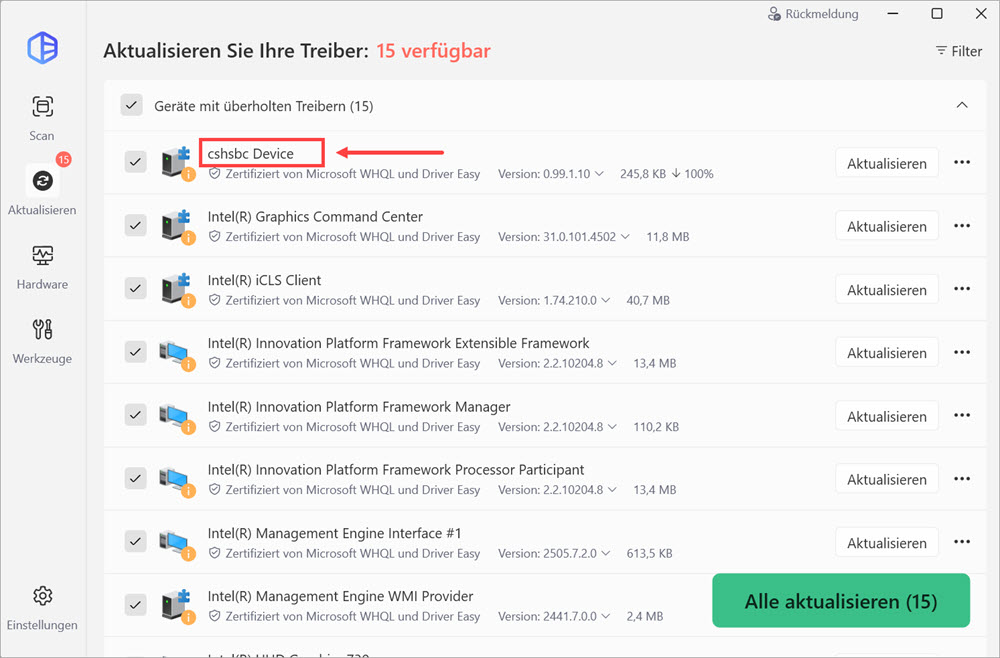The width and height of the screenshot is (1000, 658).
Task: Uncheck Intel iCLS Client checkbox
Action: 135,288
